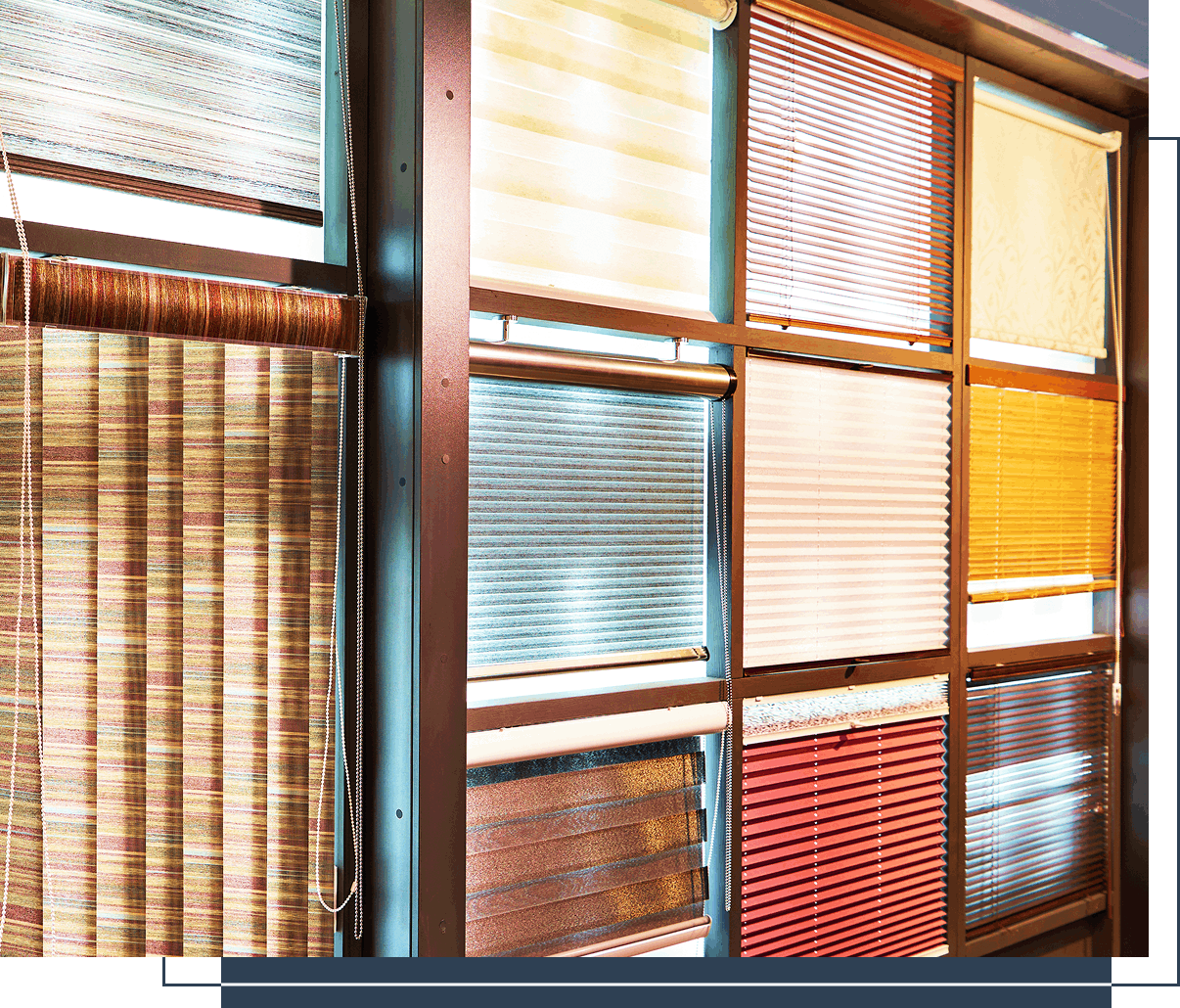Click the pink venetian blind
Viewport: 1180px width, 1008px height.
pos(847,176)
